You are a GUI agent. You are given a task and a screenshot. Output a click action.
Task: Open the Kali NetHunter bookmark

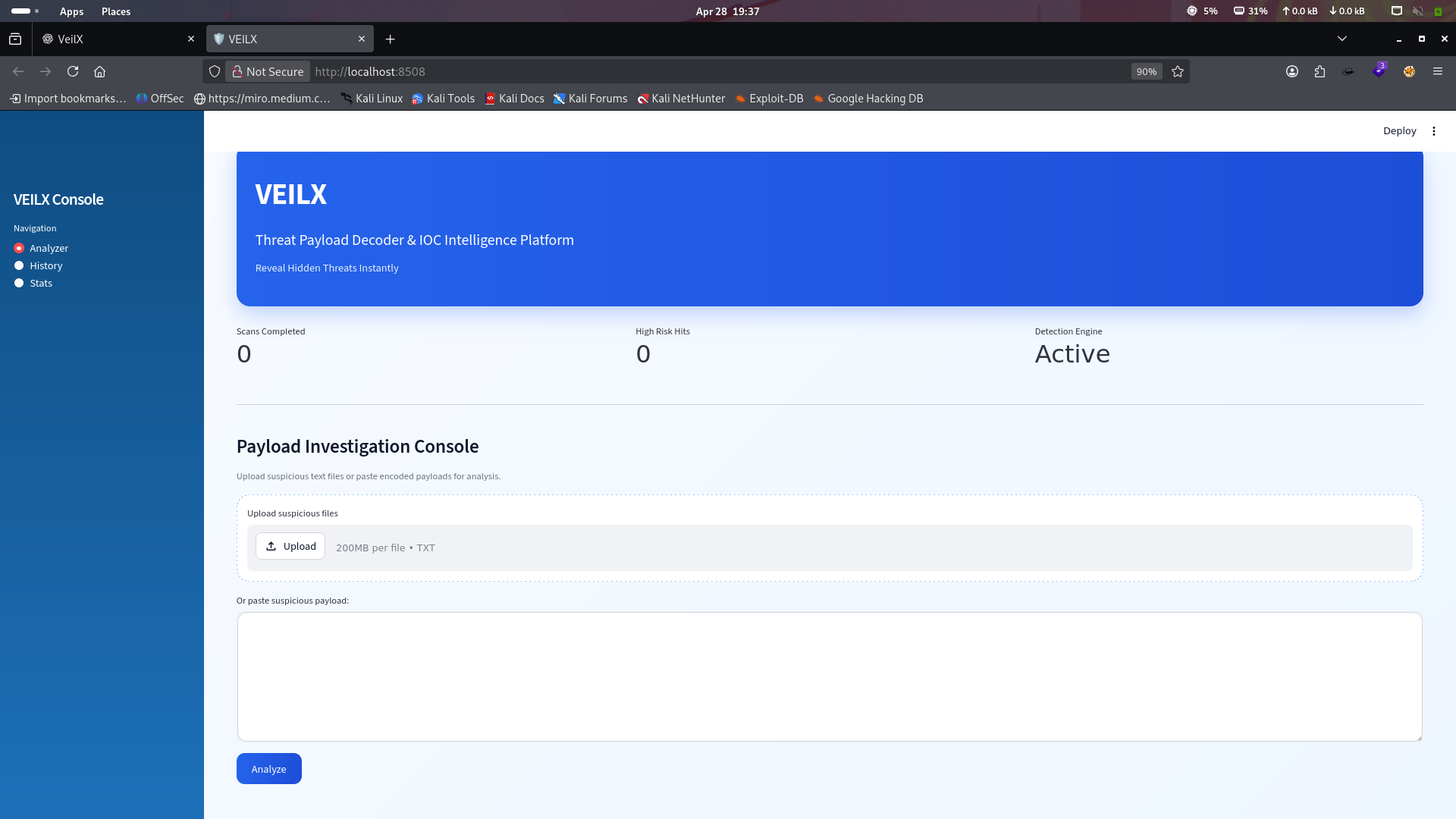tap(681, 99)
